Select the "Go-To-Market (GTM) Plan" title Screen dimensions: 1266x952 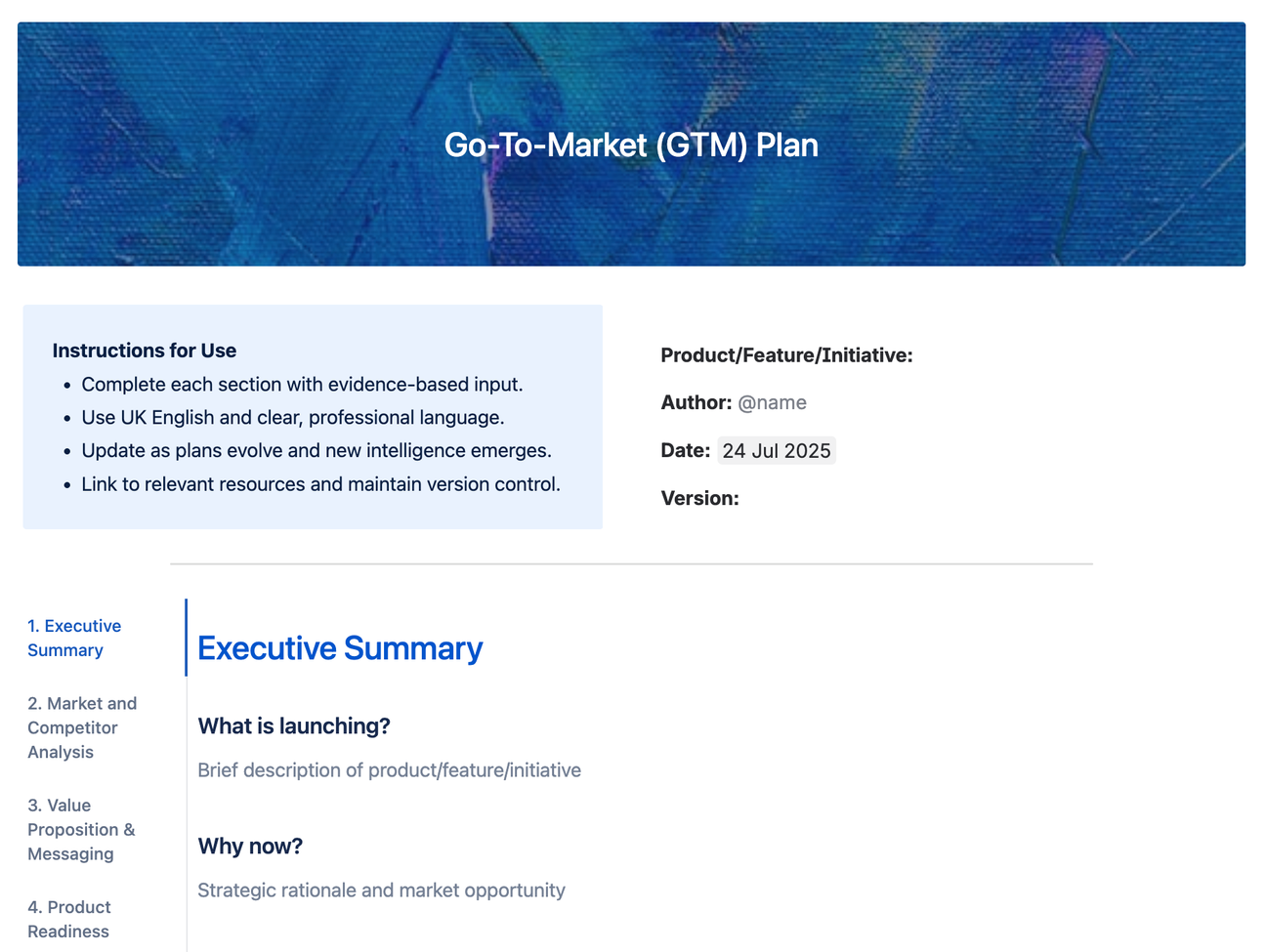[632, 145]
